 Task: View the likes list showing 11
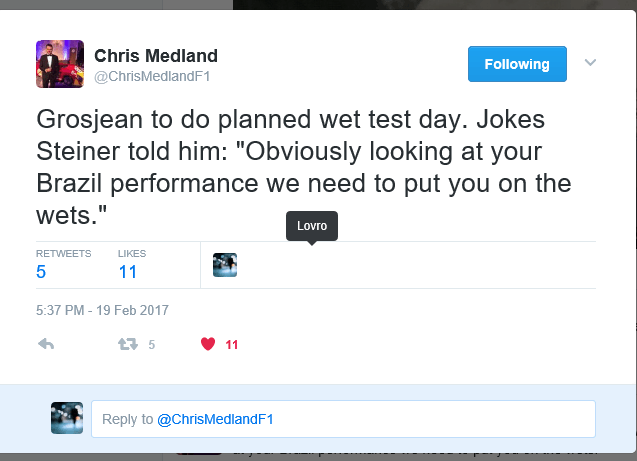127,271
